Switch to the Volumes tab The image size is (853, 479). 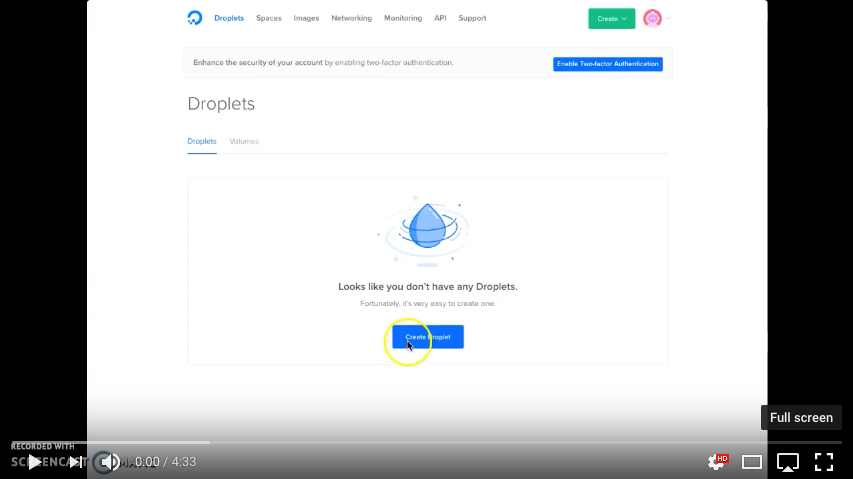(244, 141)
